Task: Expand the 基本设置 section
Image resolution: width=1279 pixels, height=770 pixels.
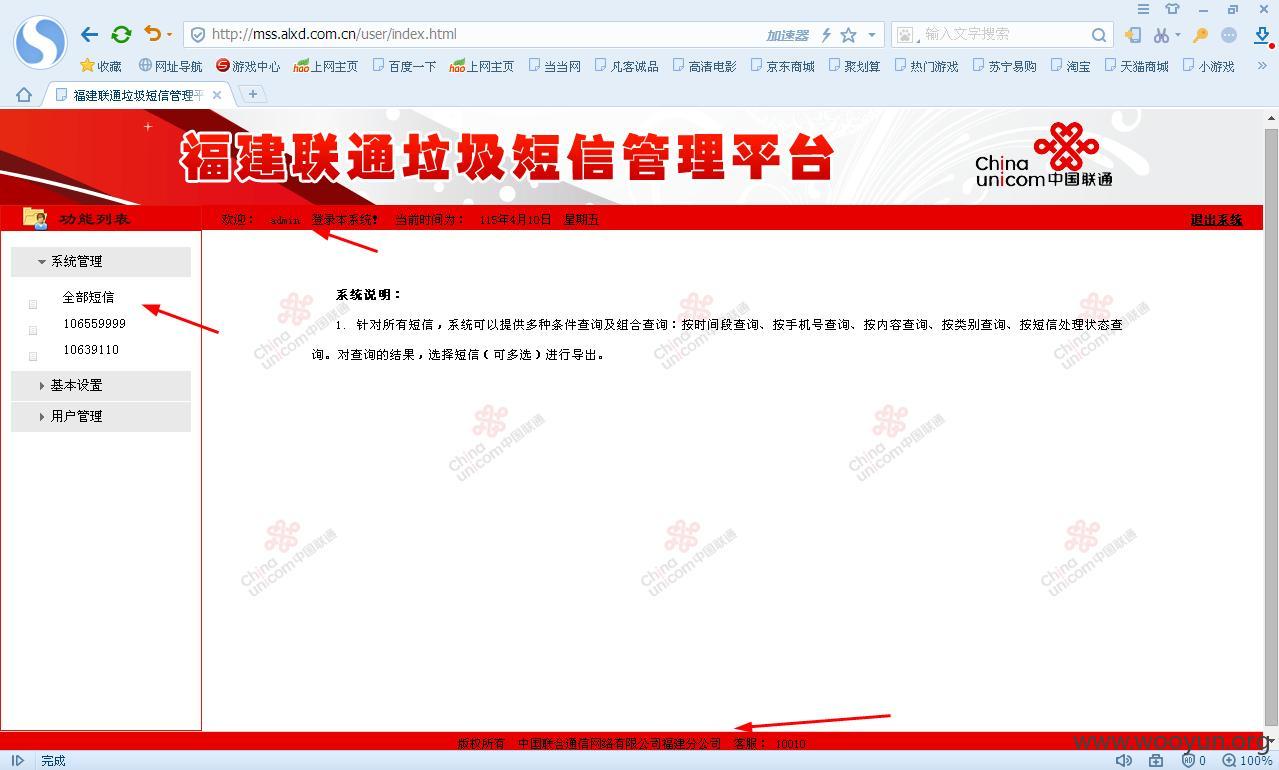Action: coord(100,385)
